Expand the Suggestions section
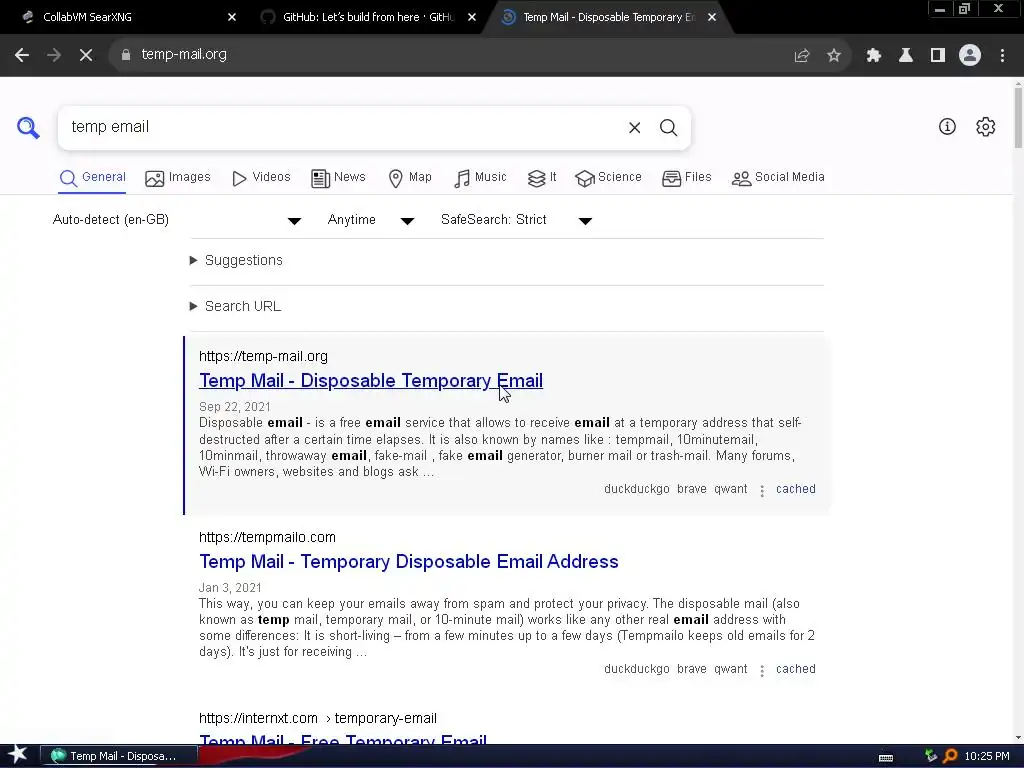 [x=236, y=261]
